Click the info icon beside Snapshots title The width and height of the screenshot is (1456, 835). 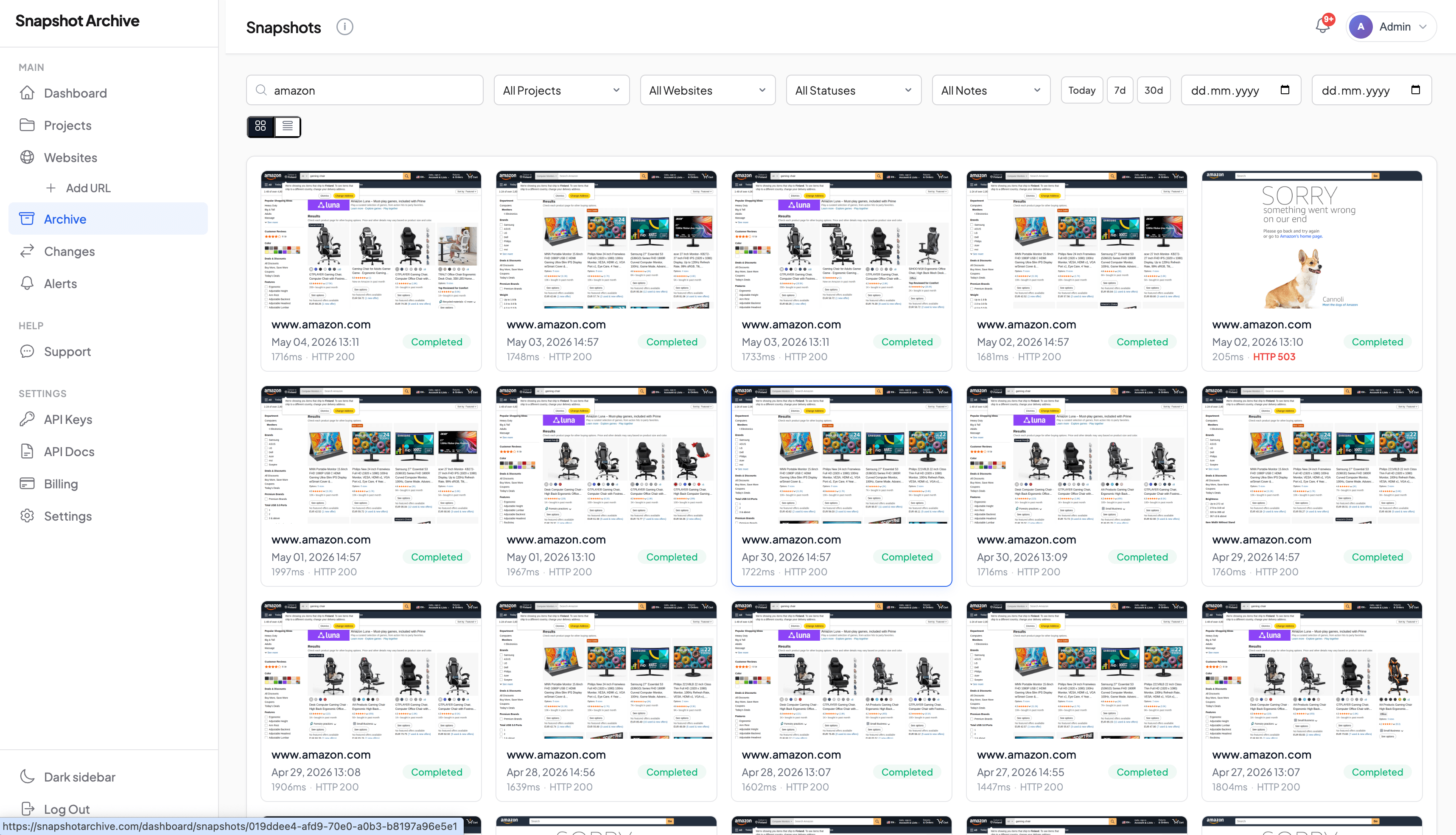[x=344, y=27]
